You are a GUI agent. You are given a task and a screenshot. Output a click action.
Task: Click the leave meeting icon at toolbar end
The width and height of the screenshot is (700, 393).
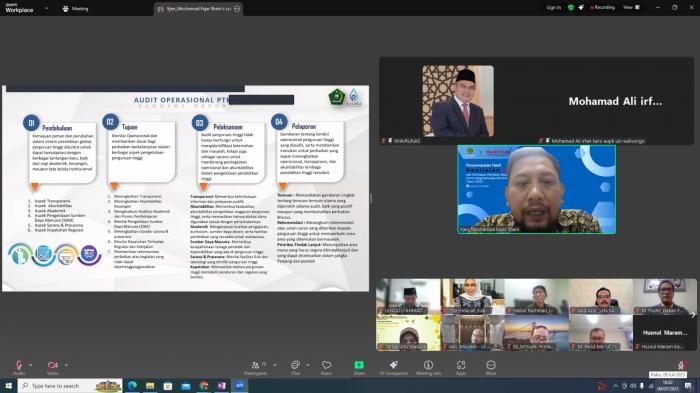(682, 365)
